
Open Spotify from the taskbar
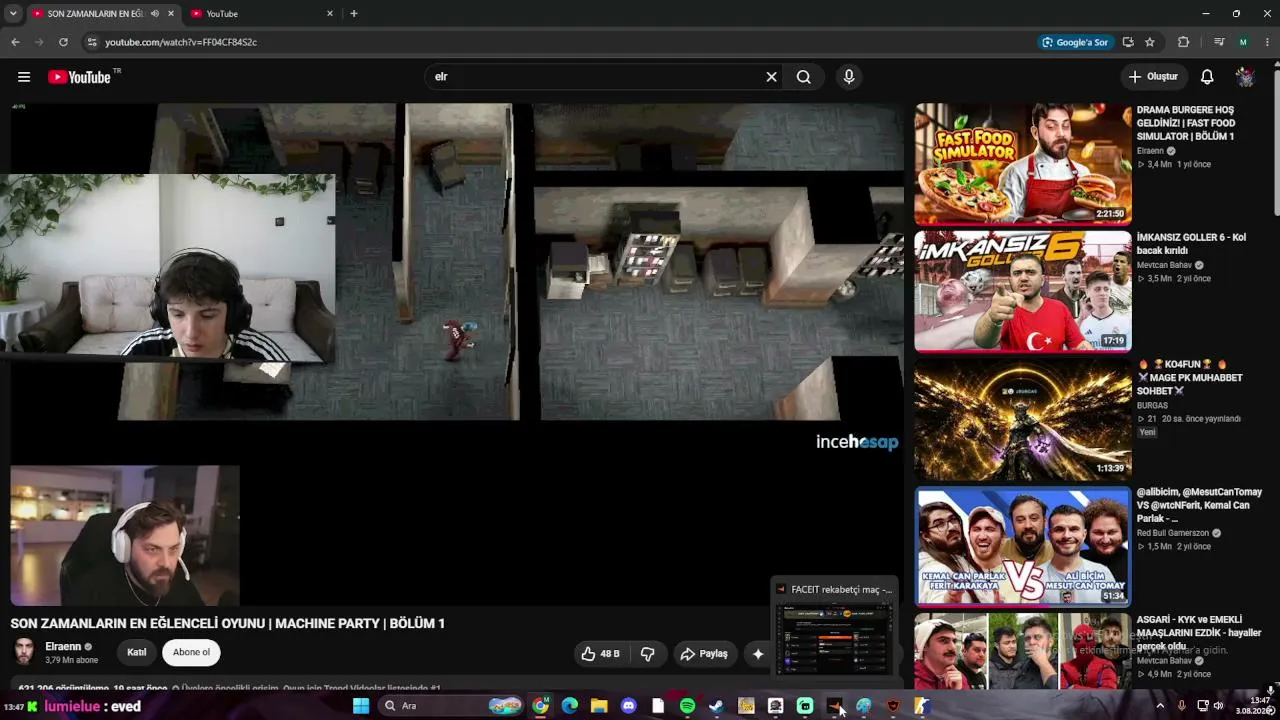click(687, 706)
